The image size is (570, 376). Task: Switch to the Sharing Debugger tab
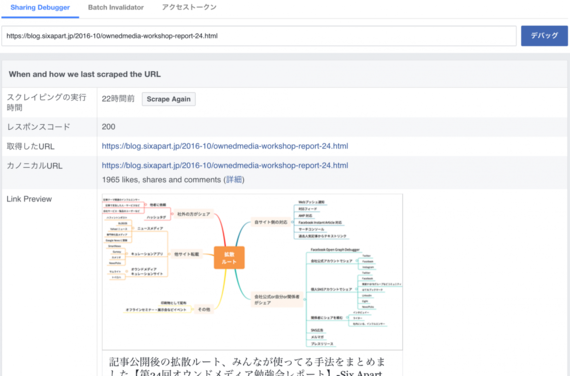click(x=40, y=7)
